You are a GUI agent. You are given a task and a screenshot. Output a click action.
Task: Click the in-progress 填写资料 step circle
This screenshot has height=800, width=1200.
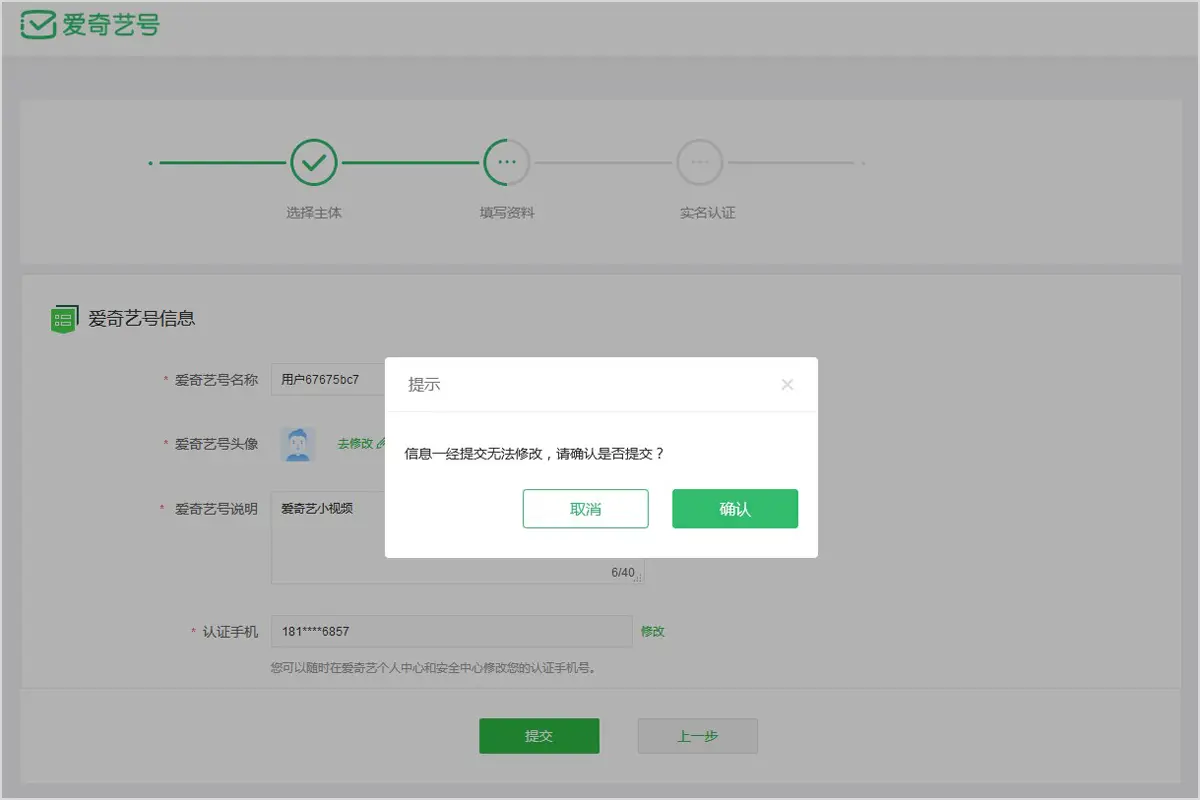pos(507,162)
